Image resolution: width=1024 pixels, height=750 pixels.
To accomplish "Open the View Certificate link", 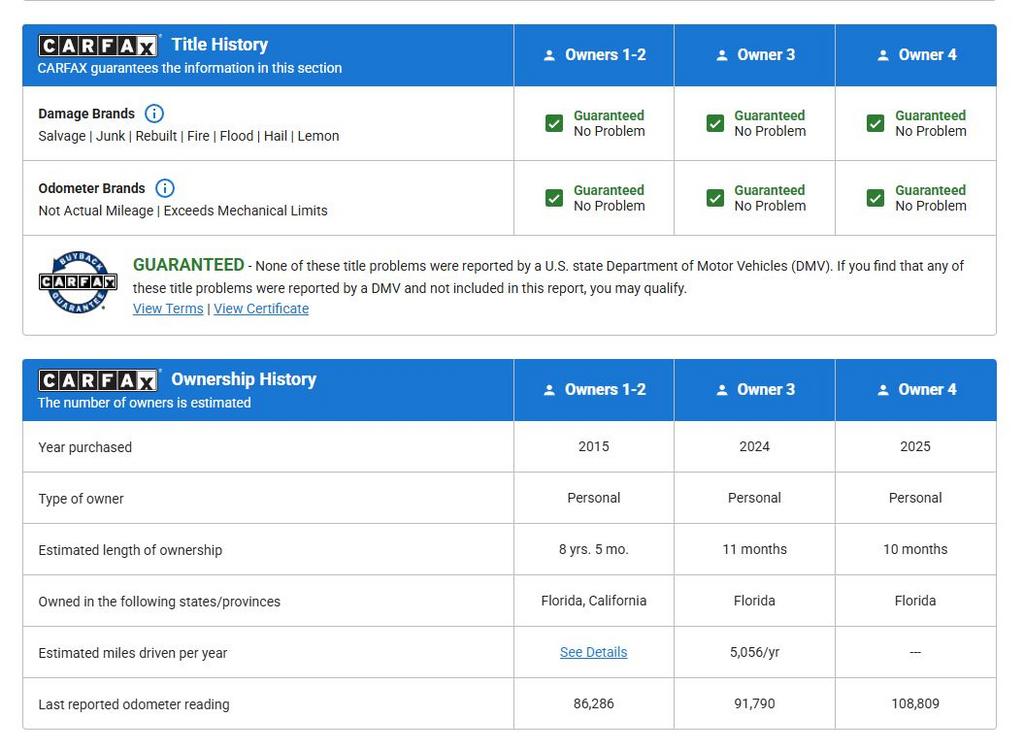I will [x=261, y=309].
